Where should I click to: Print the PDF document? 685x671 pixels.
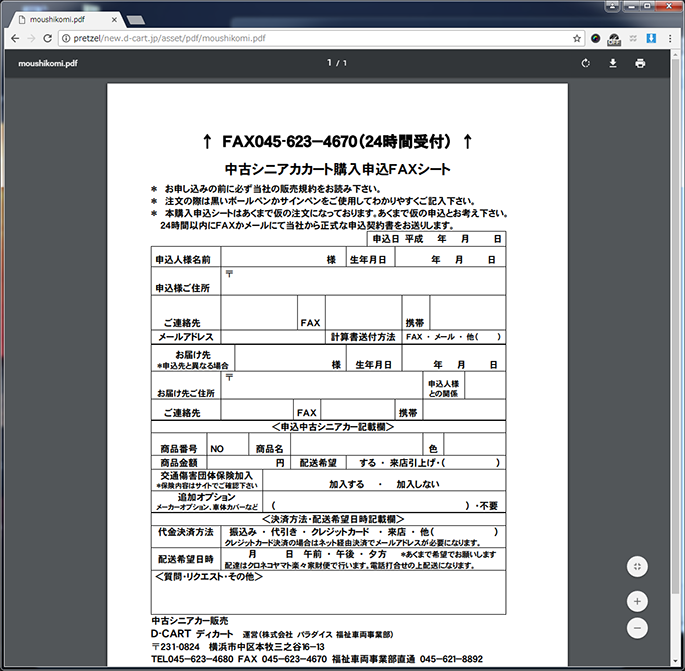coord(640,63)
